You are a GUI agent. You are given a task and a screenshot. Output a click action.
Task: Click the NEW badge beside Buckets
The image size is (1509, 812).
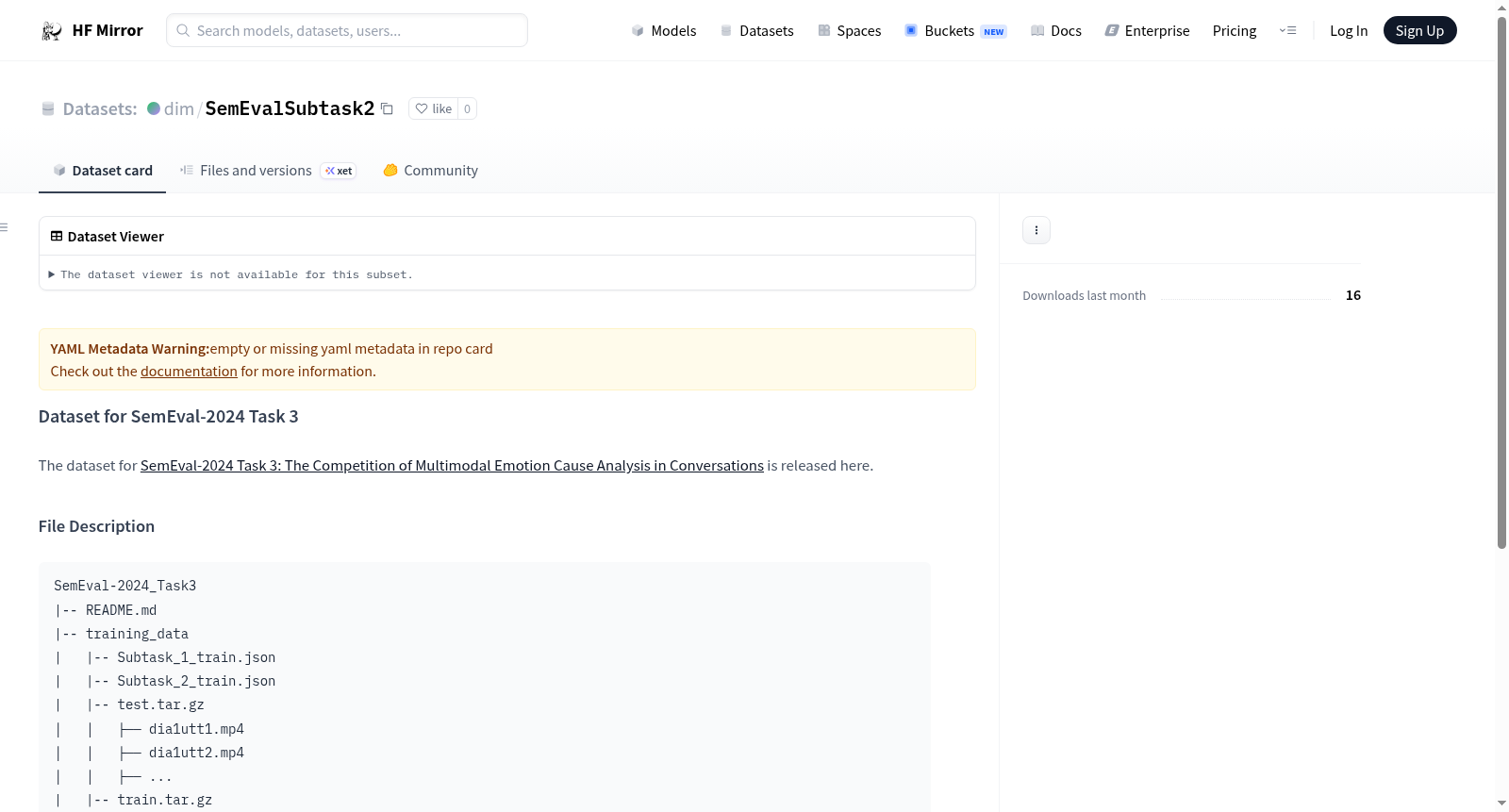(x=994, y=31)
